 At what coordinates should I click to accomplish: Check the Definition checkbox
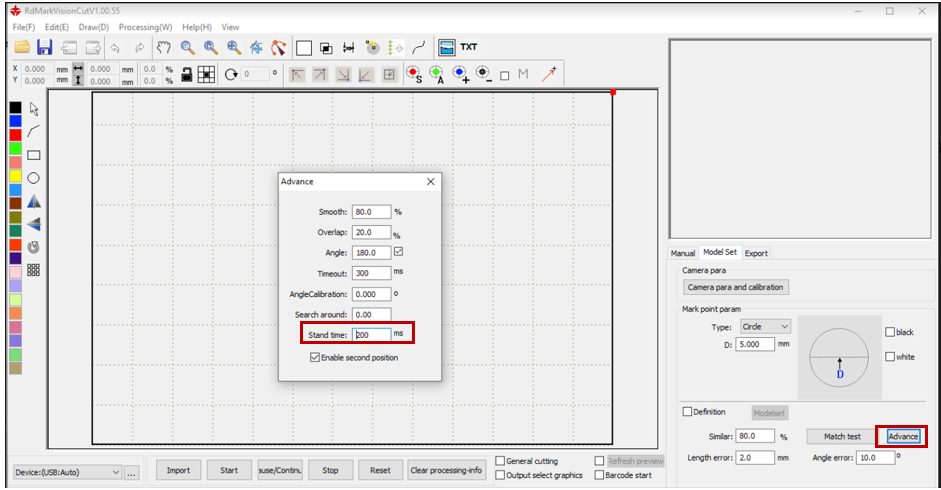point(688,412)
